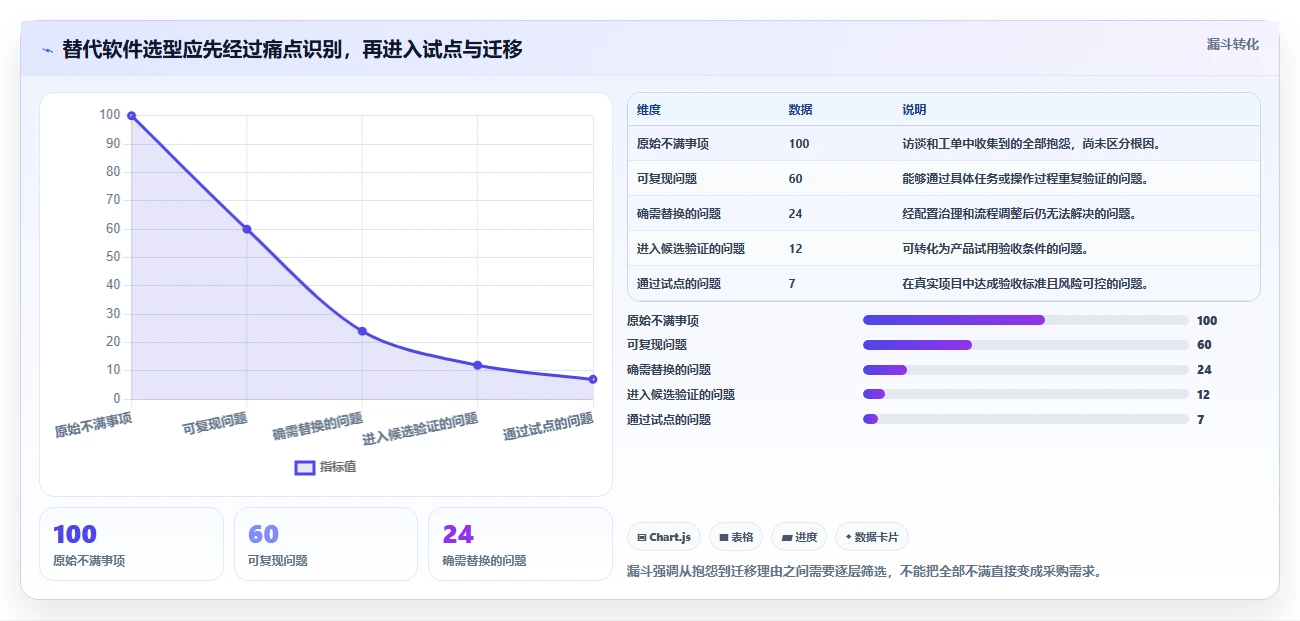
Task: Click the x-axis label 通过试点的问题 under chart
Action: click(x=549, y=426)
